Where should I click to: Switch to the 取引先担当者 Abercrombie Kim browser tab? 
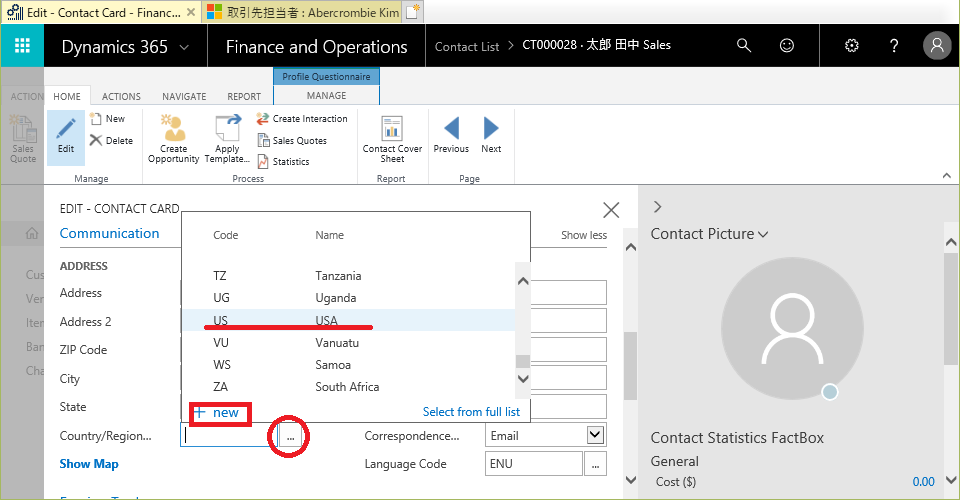point(302,12)
